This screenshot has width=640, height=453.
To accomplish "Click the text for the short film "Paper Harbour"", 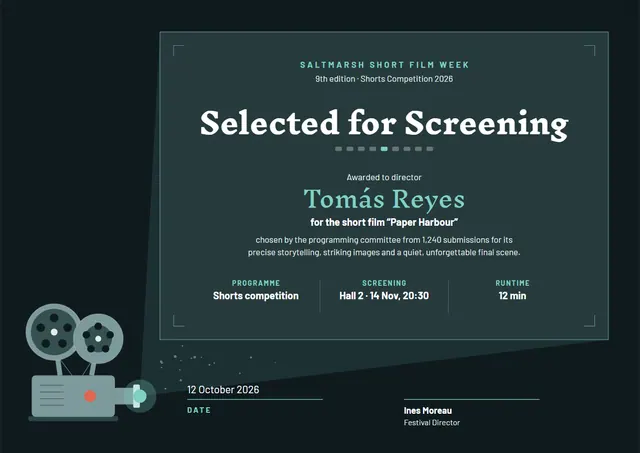I will tap(384, 222).
